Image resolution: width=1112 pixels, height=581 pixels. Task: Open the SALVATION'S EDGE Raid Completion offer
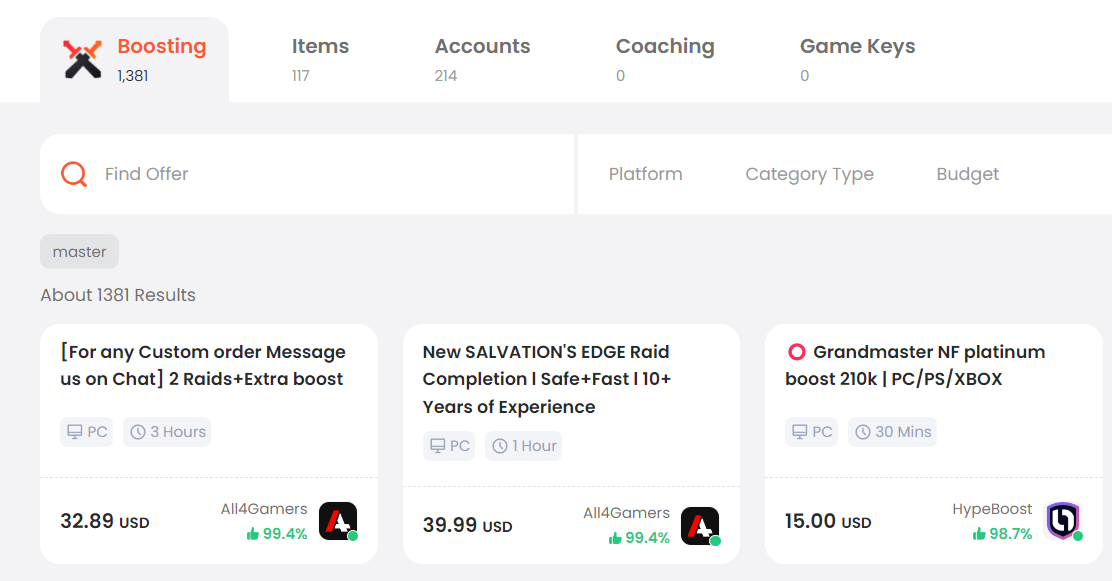pos(546,380)
